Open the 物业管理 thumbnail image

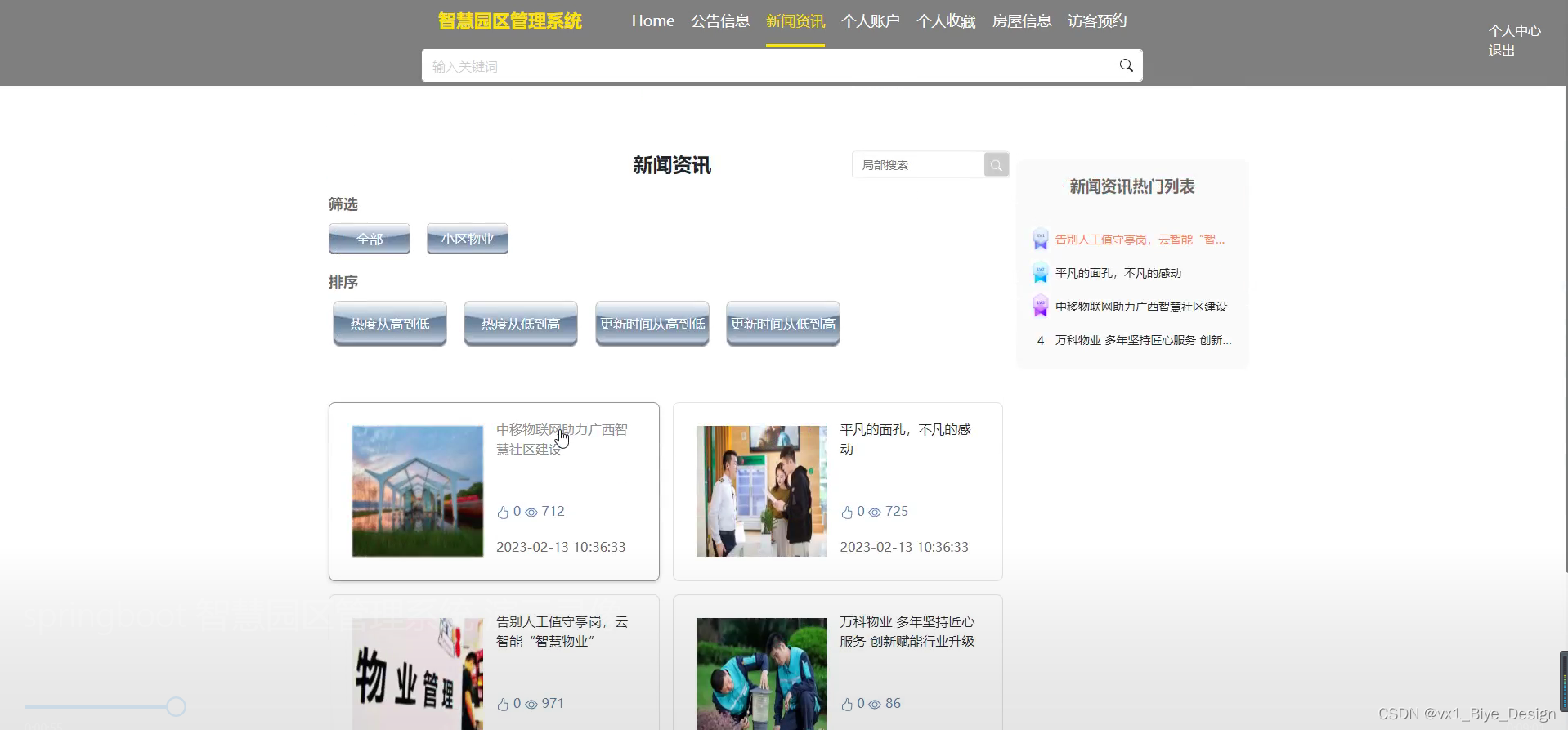pyautogui.click(x=418, y=674)
